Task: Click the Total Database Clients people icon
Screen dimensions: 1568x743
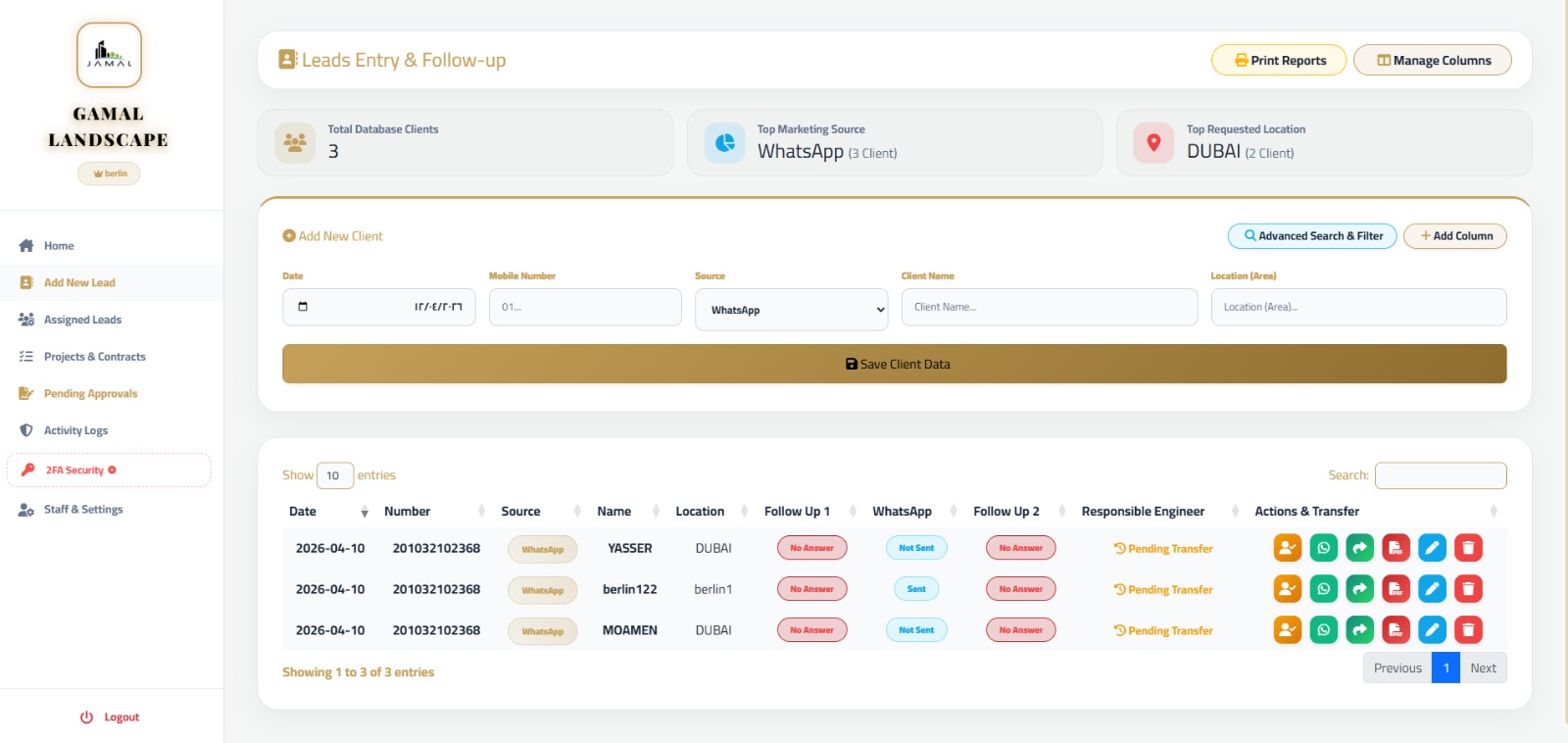Action: pos(295,143)
